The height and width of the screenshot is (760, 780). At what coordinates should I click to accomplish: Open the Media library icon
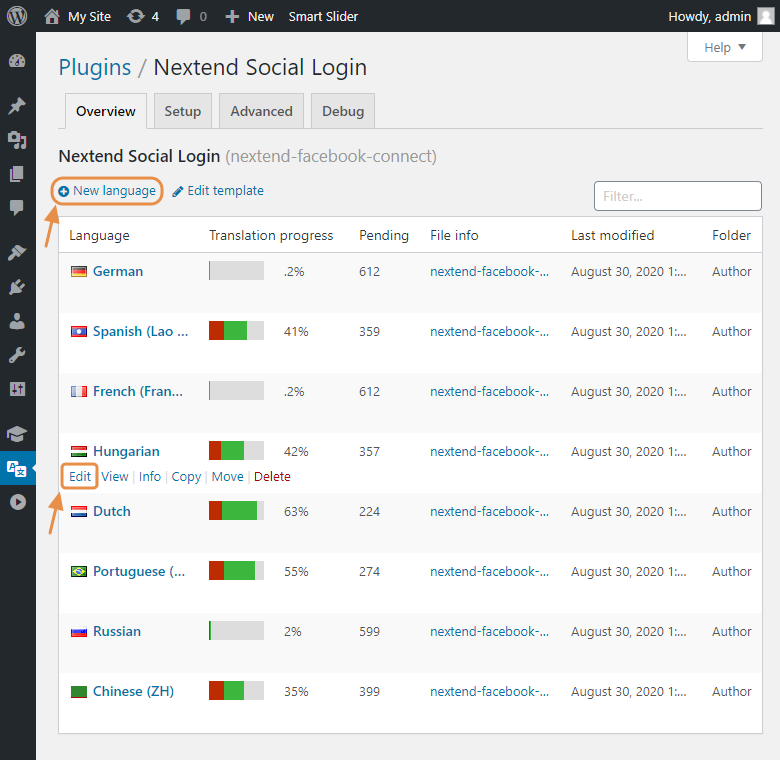tap(17, 140)
